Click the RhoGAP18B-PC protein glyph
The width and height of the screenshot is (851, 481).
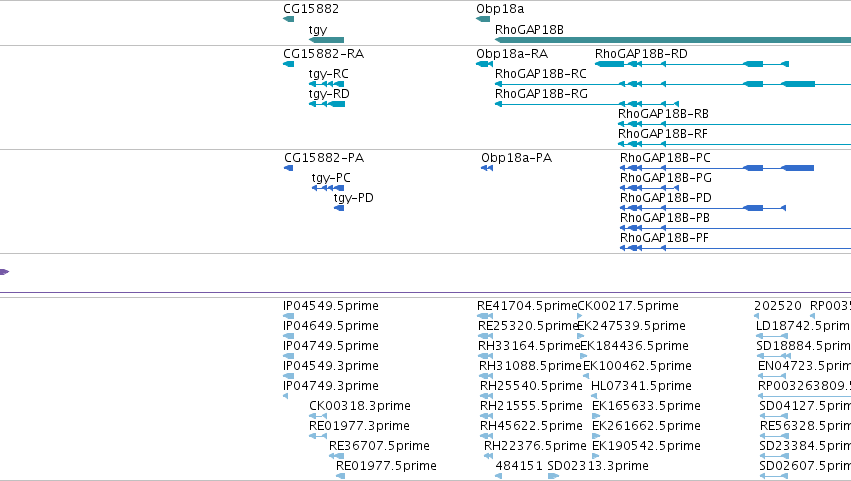(x=717, y=168)
